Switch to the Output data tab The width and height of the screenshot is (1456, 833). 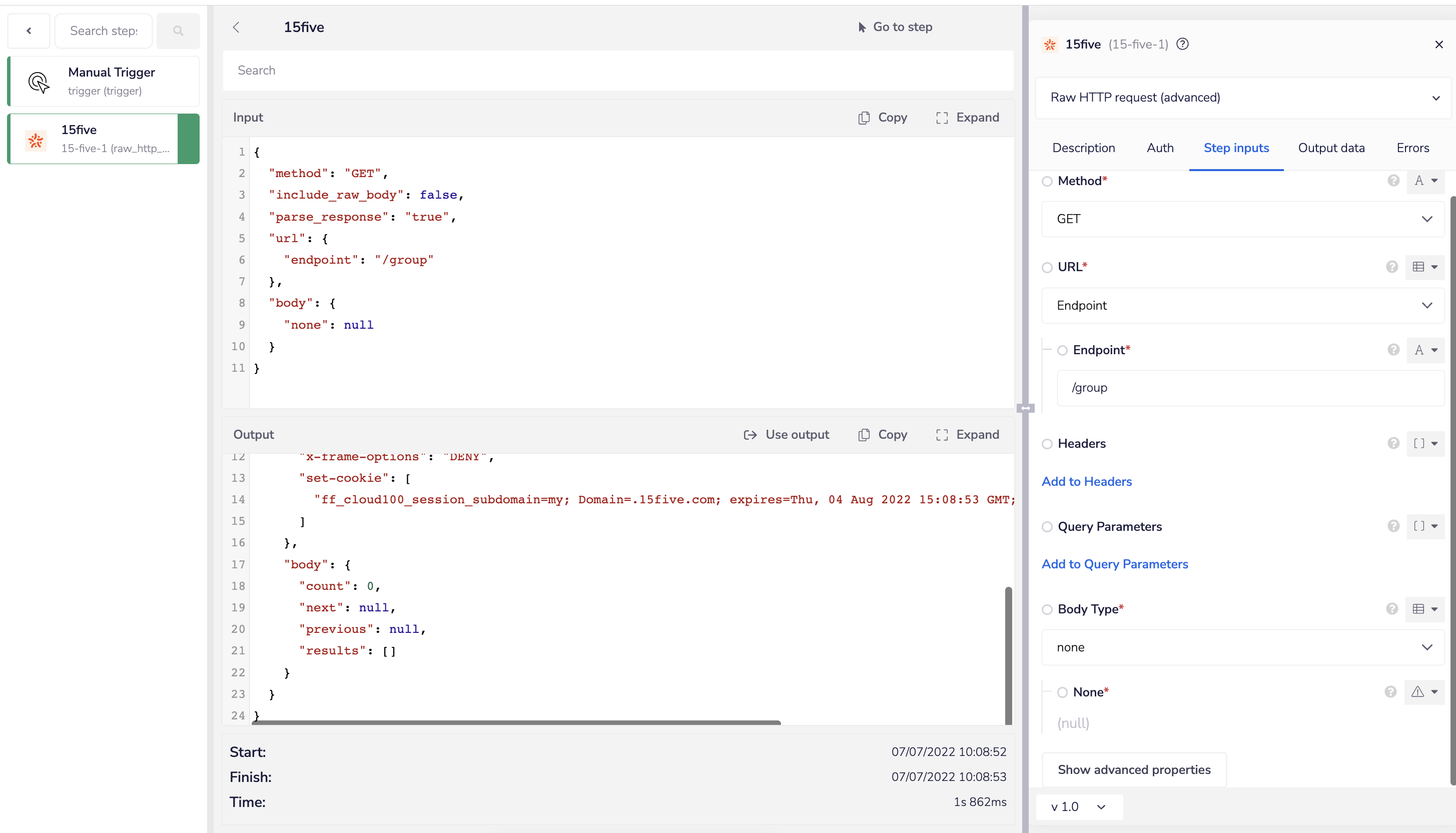[1331, 148]
